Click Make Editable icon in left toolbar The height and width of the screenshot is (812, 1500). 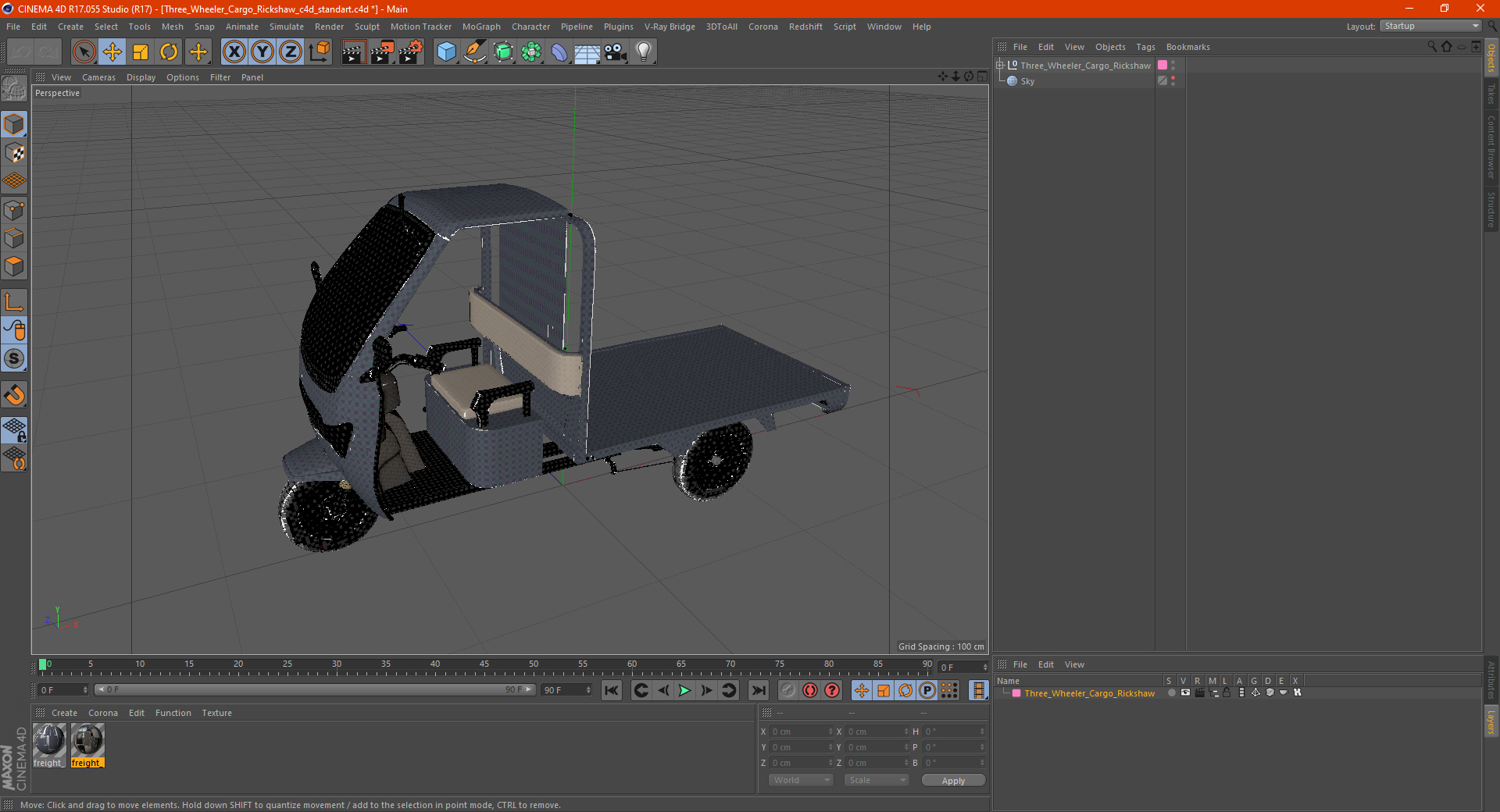(14, 89)
